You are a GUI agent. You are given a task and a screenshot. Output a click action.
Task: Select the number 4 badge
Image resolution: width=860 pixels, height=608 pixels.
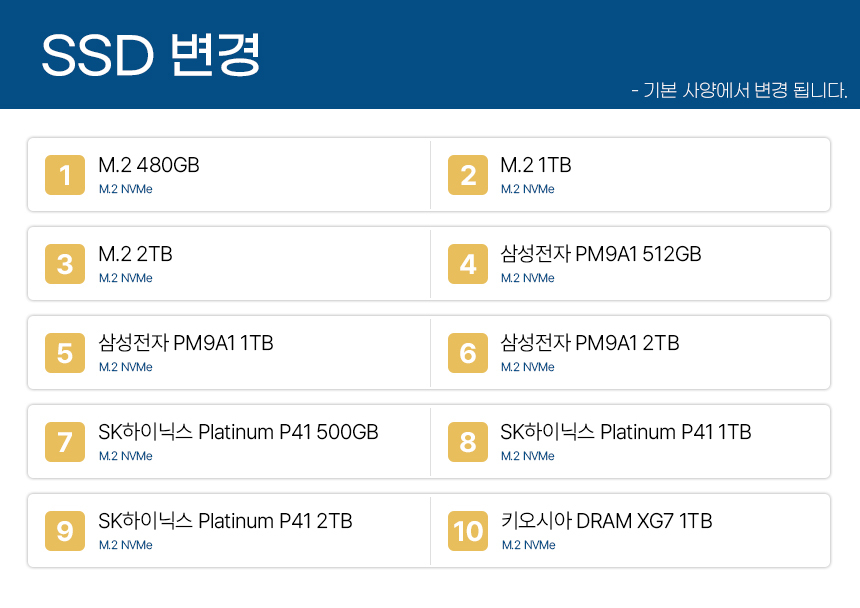pos(468,264)
